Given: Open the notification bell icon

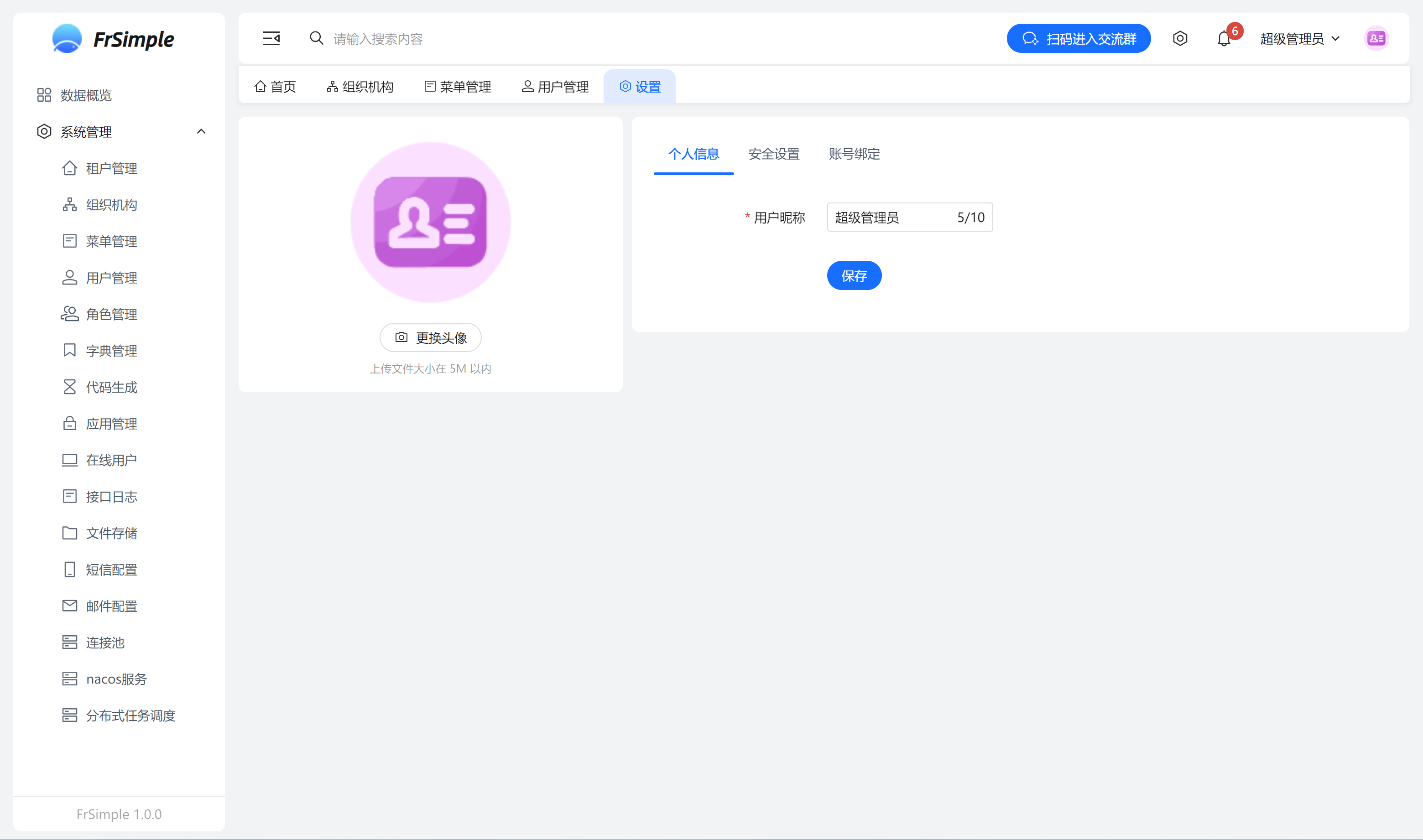Looking at the screenshot, I should (x=1224, y=39).
